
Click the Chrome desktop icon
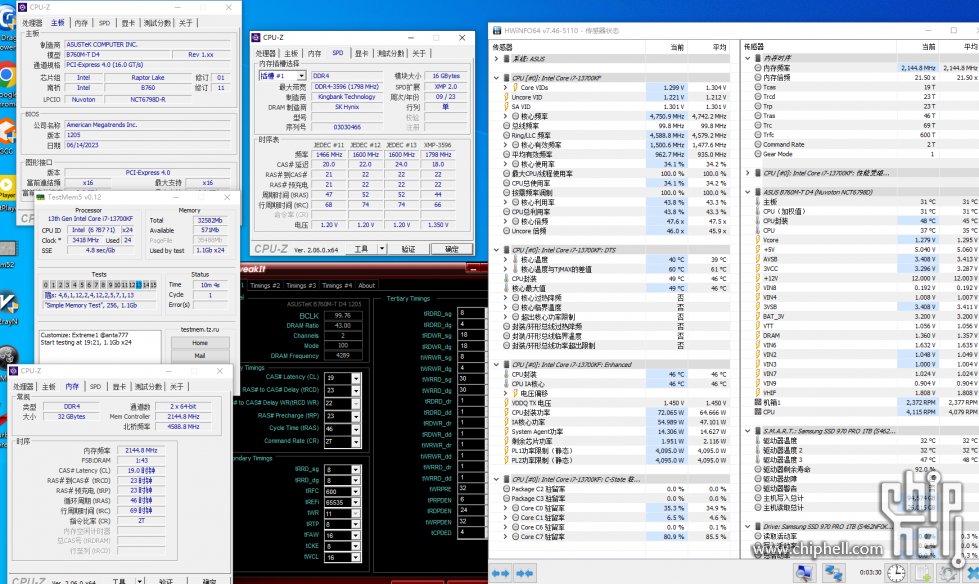[7, 76]
